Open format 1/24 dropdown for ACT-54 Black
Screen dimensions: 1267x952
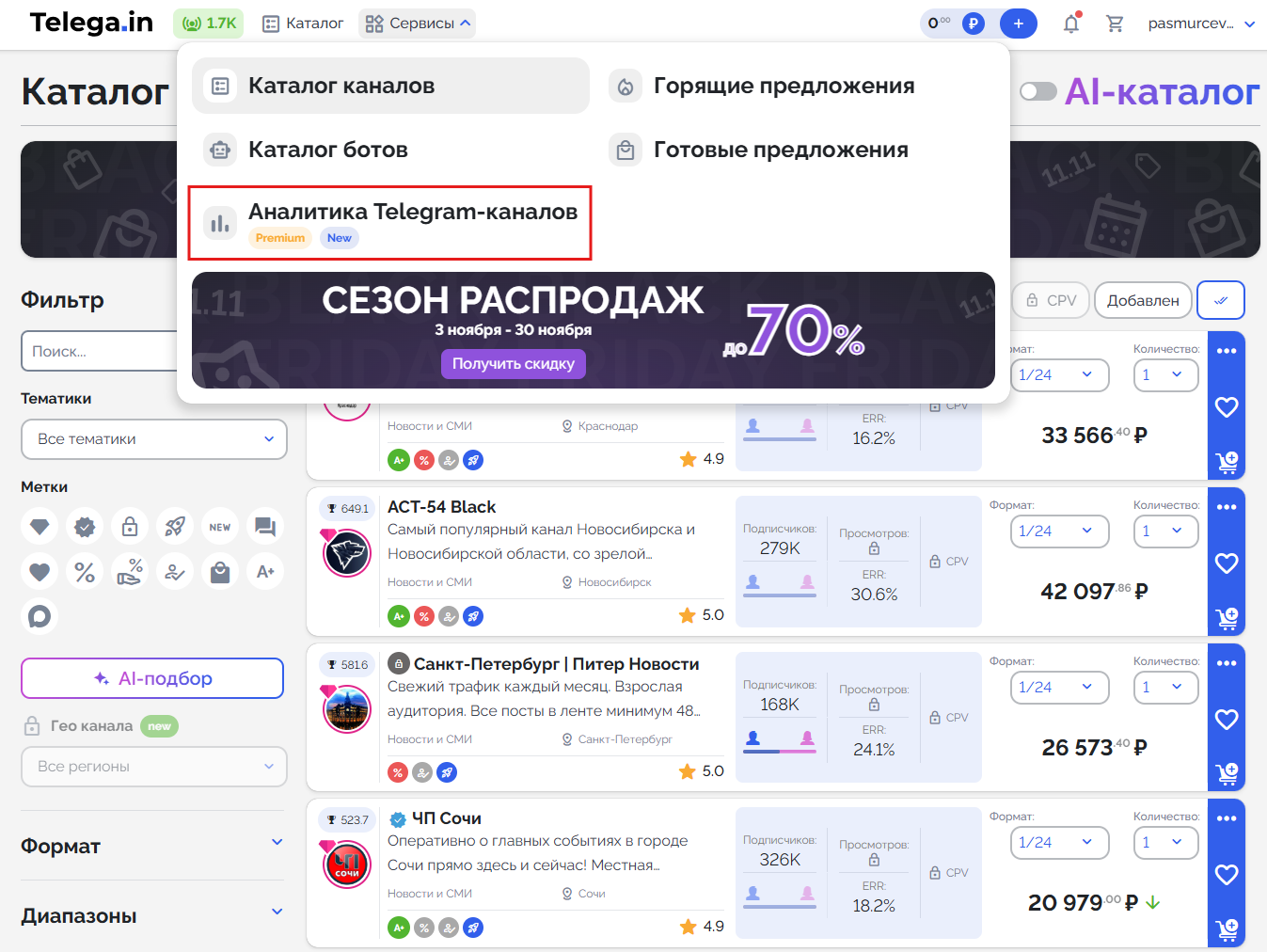(1060, 532)
